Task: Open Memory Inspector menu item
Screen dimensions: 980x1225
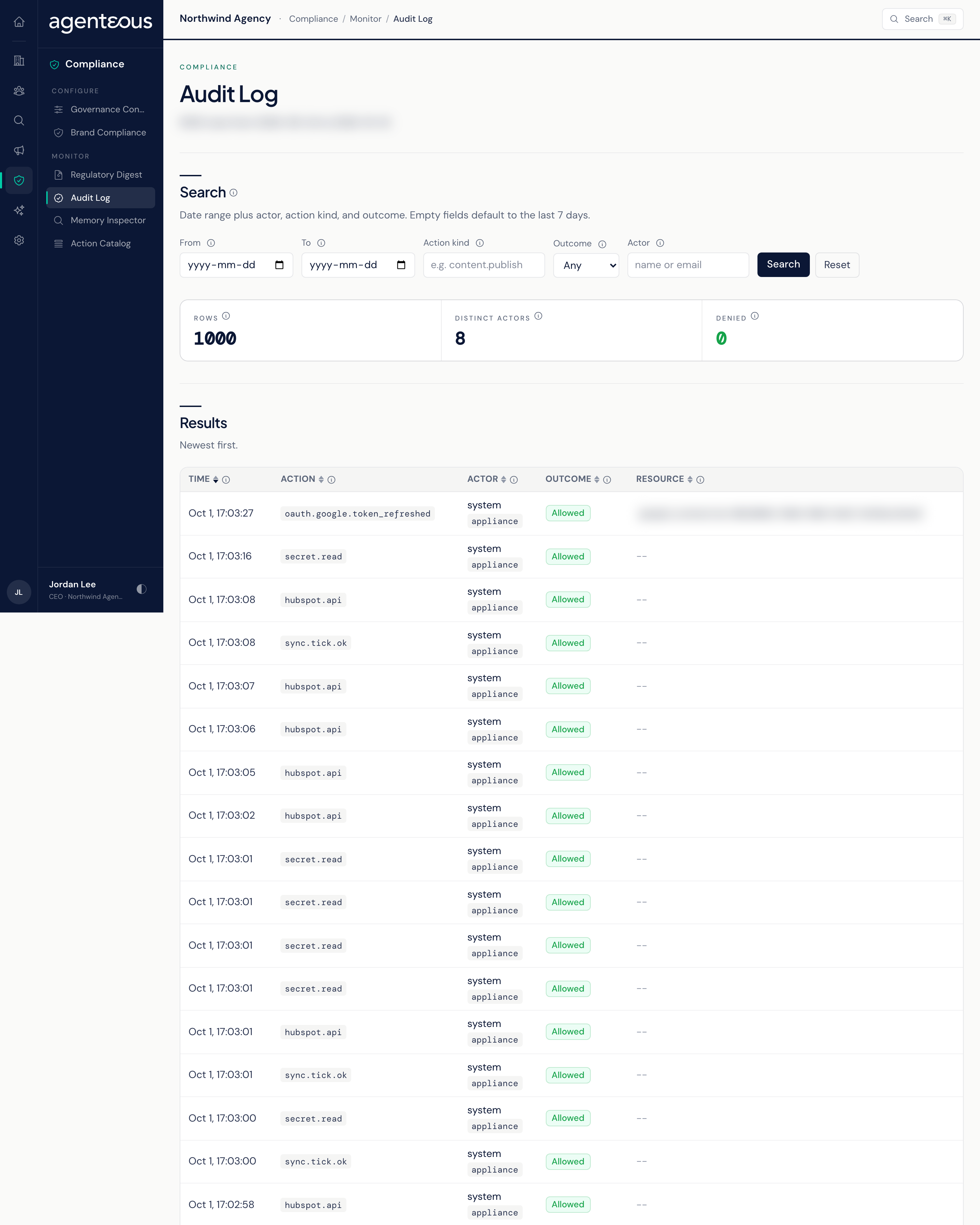Action: (101, 220)
